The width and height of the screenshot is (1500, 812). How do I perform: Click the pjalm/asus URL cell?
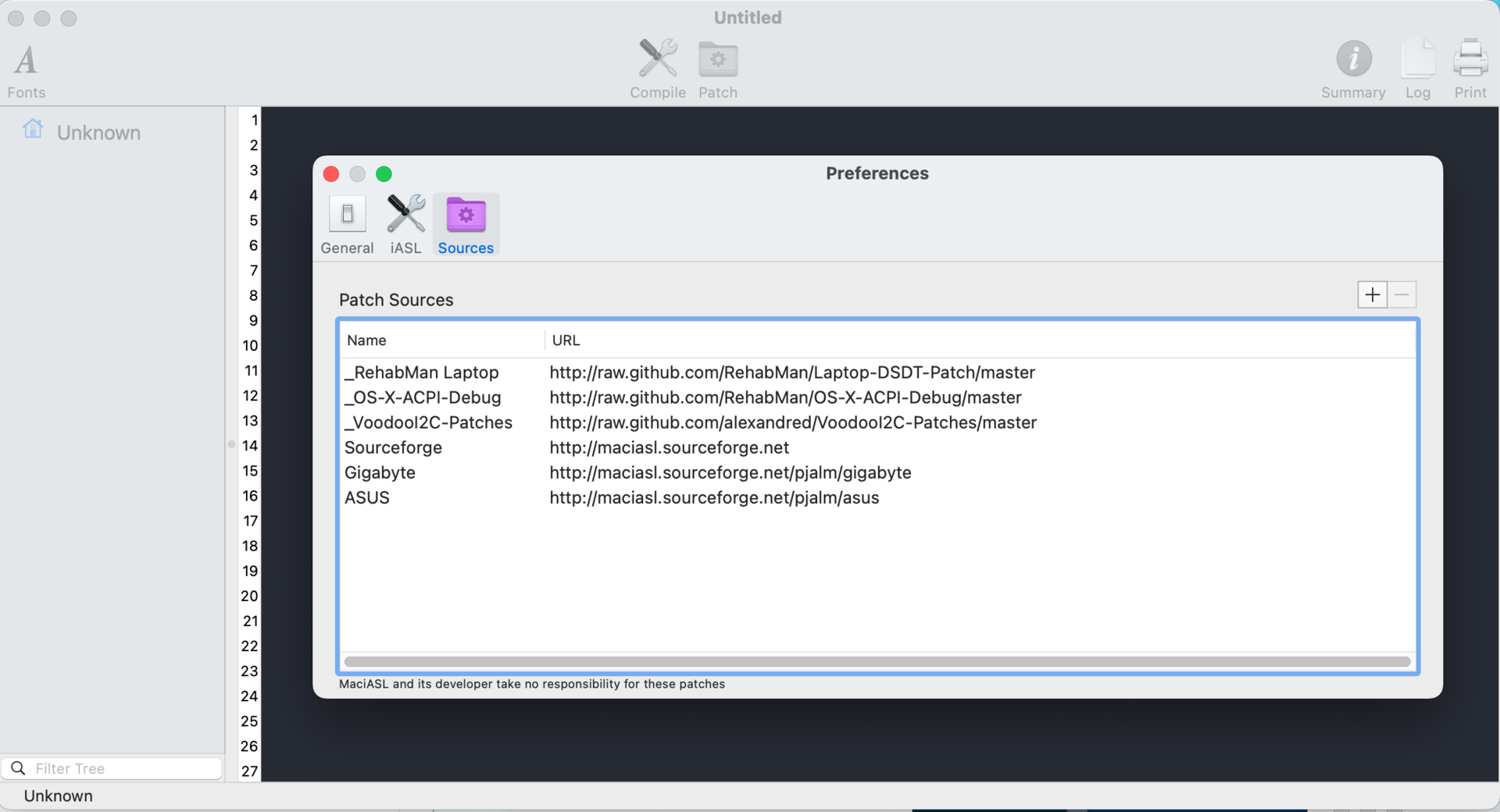tap(714, 497)
